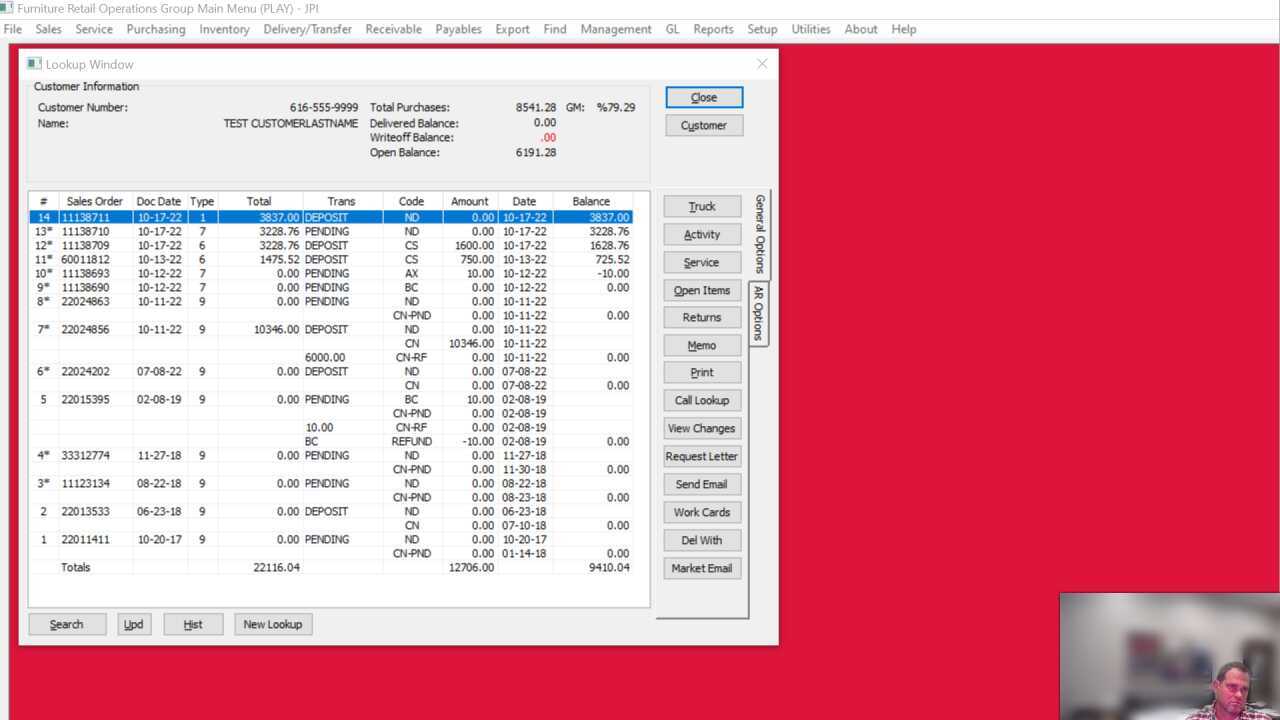Open the Receivable menu

pyautogui.click(x=393, y=29)
